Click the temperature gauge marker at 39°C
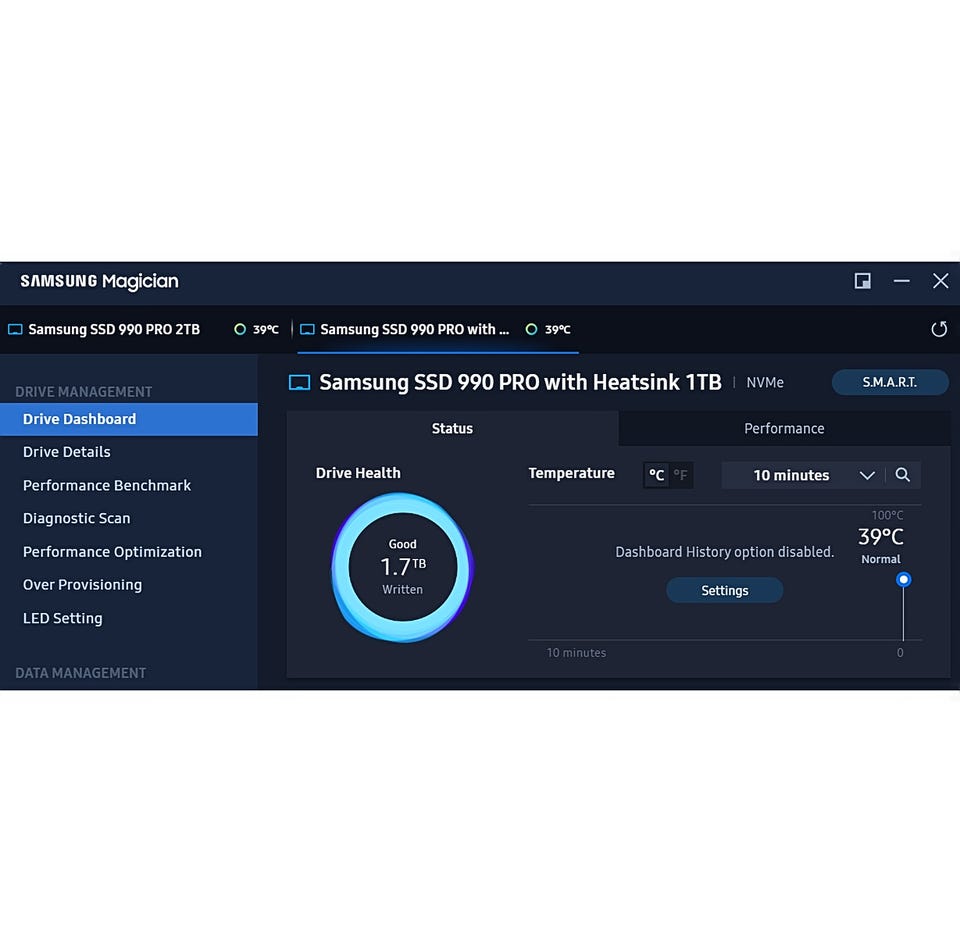The image size is (960, 952). (x=903, y=579)
